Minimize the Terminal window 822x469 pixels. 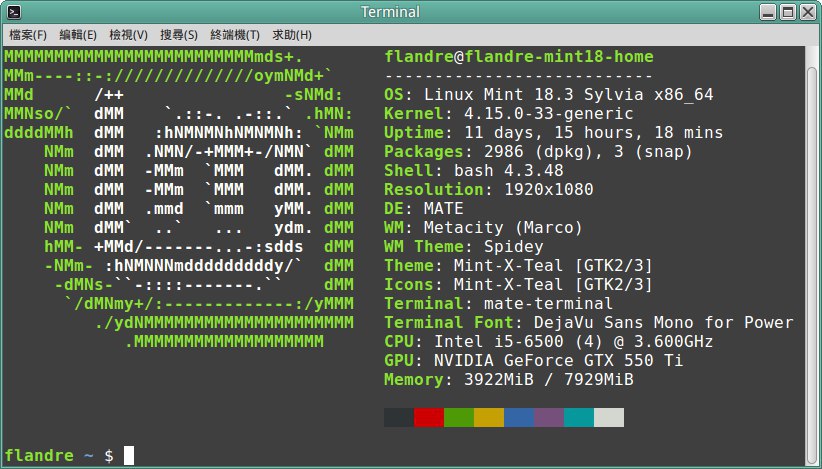pyautogui.click(x=769, y=12)
